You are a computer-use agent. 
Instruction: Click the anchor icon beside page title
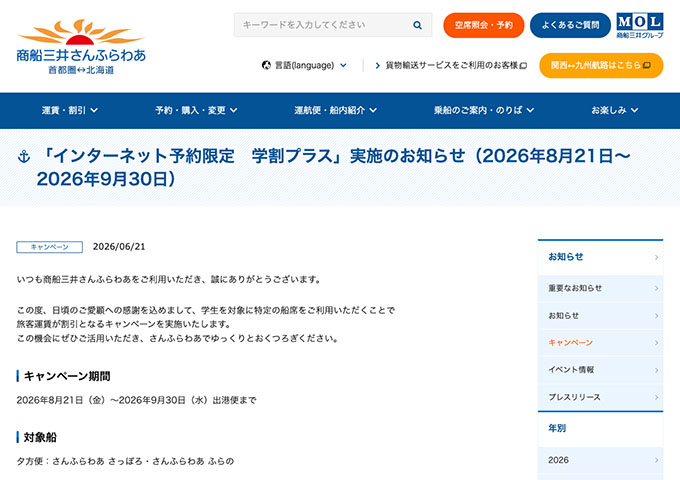24,156
